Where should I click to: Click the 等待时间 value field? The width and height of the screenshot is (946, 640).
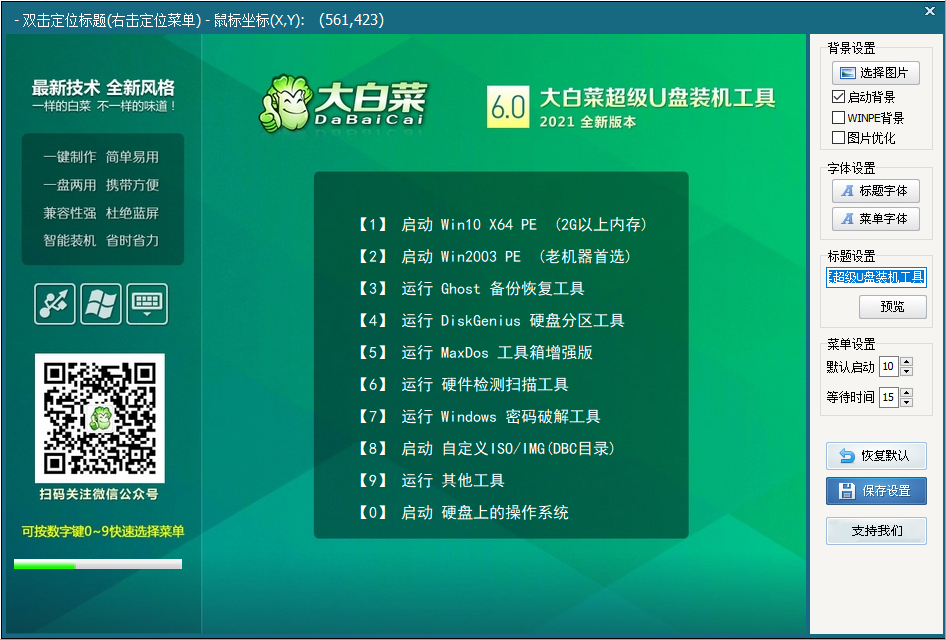coord(889,398)
